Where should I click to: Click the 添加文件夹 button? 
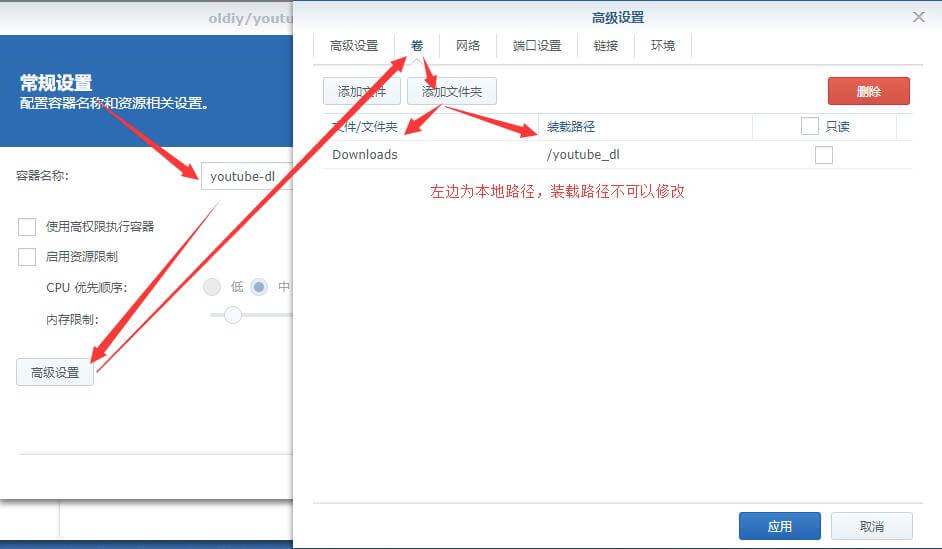pos(452,91)
